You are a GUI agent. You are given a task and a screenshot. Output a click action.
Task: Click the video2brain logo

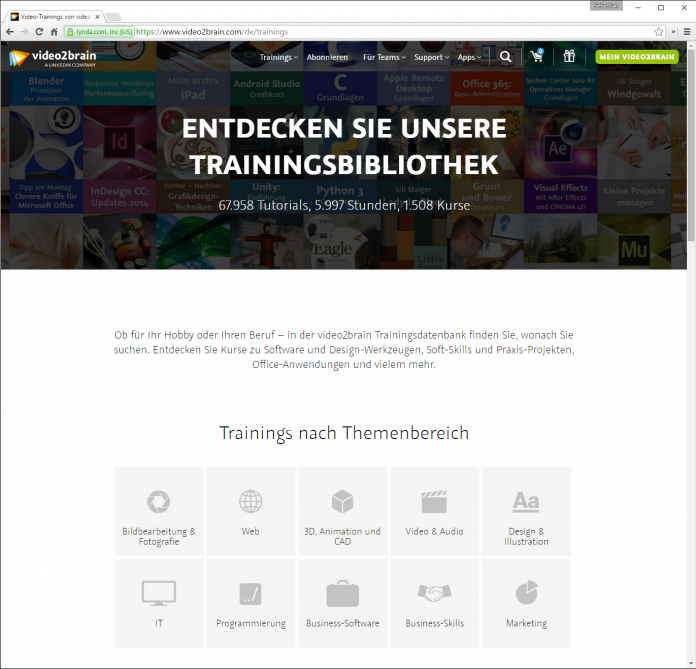click(52, 58)
